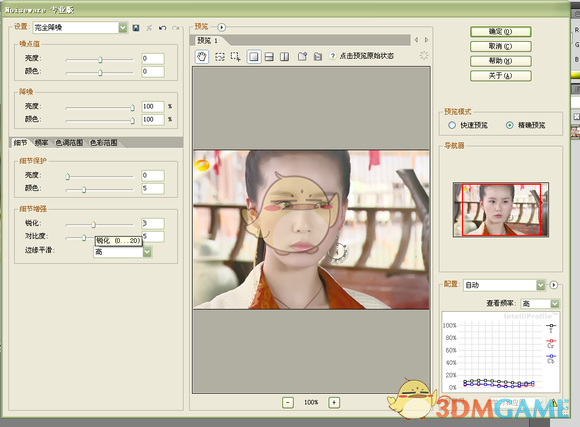Select the 预览 1 tab

207,40
